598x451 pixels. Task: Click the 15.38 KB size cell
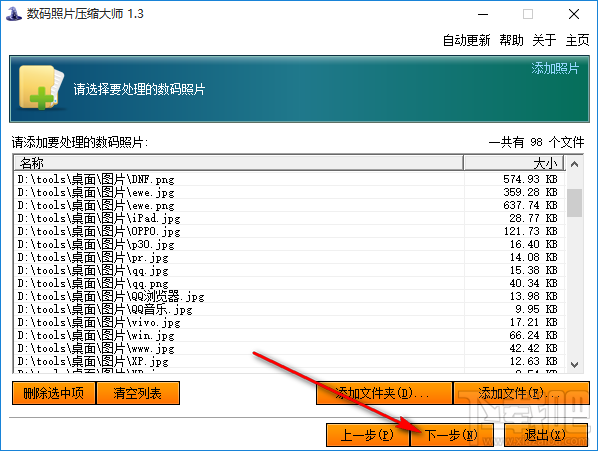click(x=533, y=270)
